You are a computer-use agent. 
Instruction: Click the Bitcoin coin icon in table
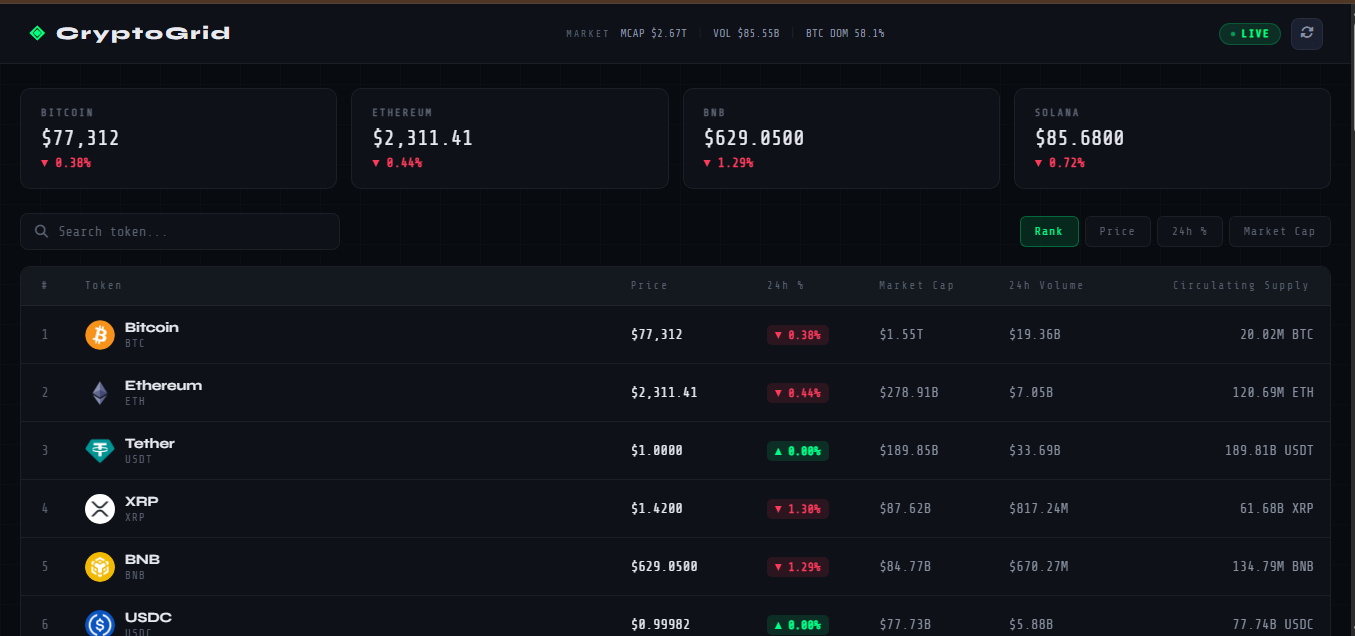tap(100, 335)
